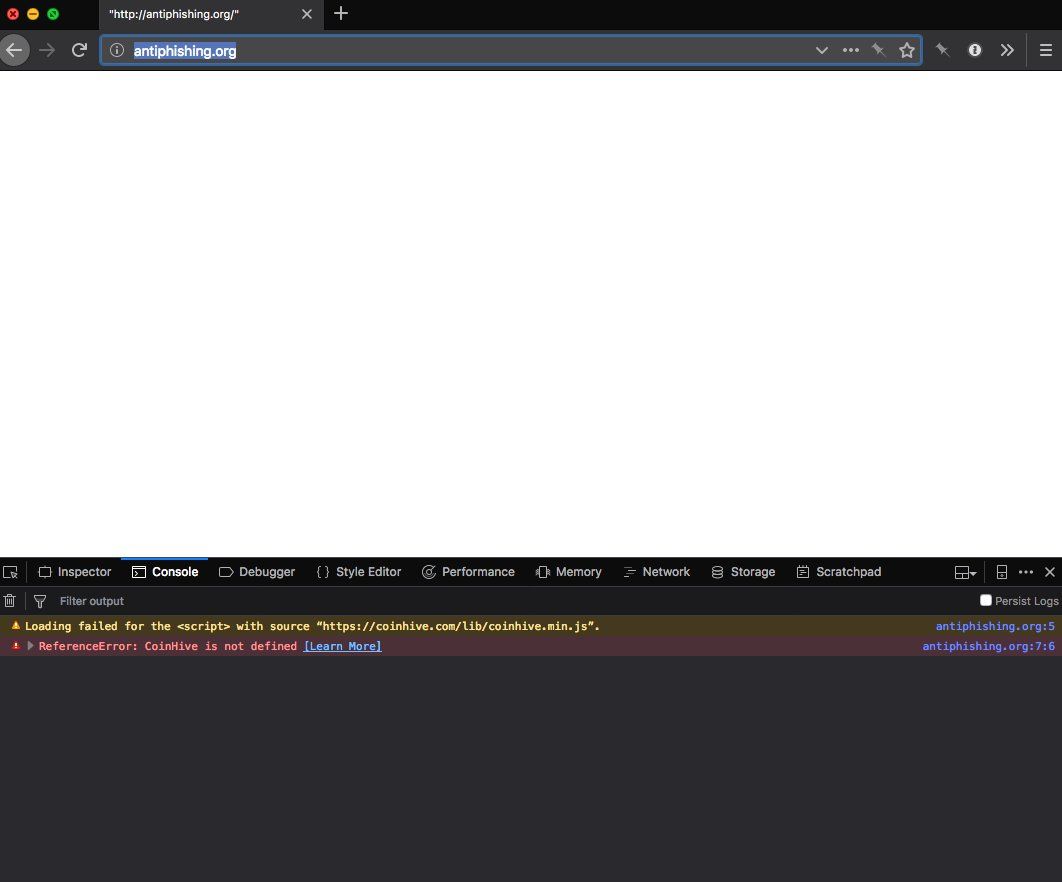Enable the Persist Logs checkbox
Viewport: 1062px width, 882px height.
(985, 600)
